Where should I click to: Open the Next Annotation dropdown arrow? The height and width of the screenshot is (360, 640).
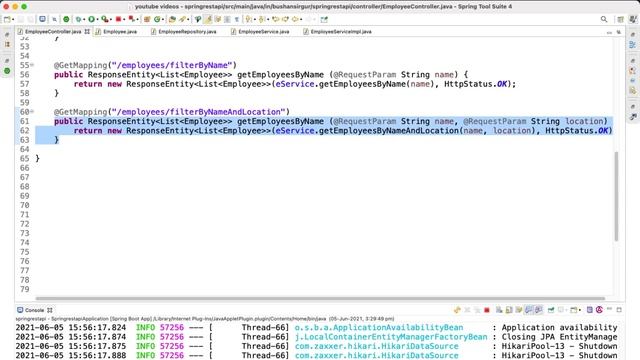coord(254,19)
